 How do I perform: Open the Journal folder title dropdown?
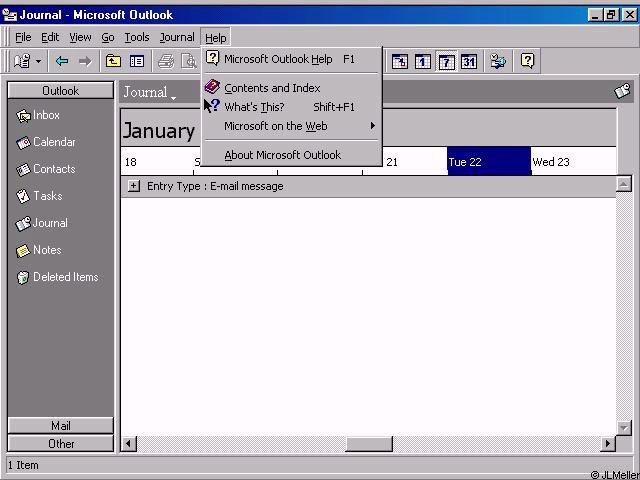(150, 93)
